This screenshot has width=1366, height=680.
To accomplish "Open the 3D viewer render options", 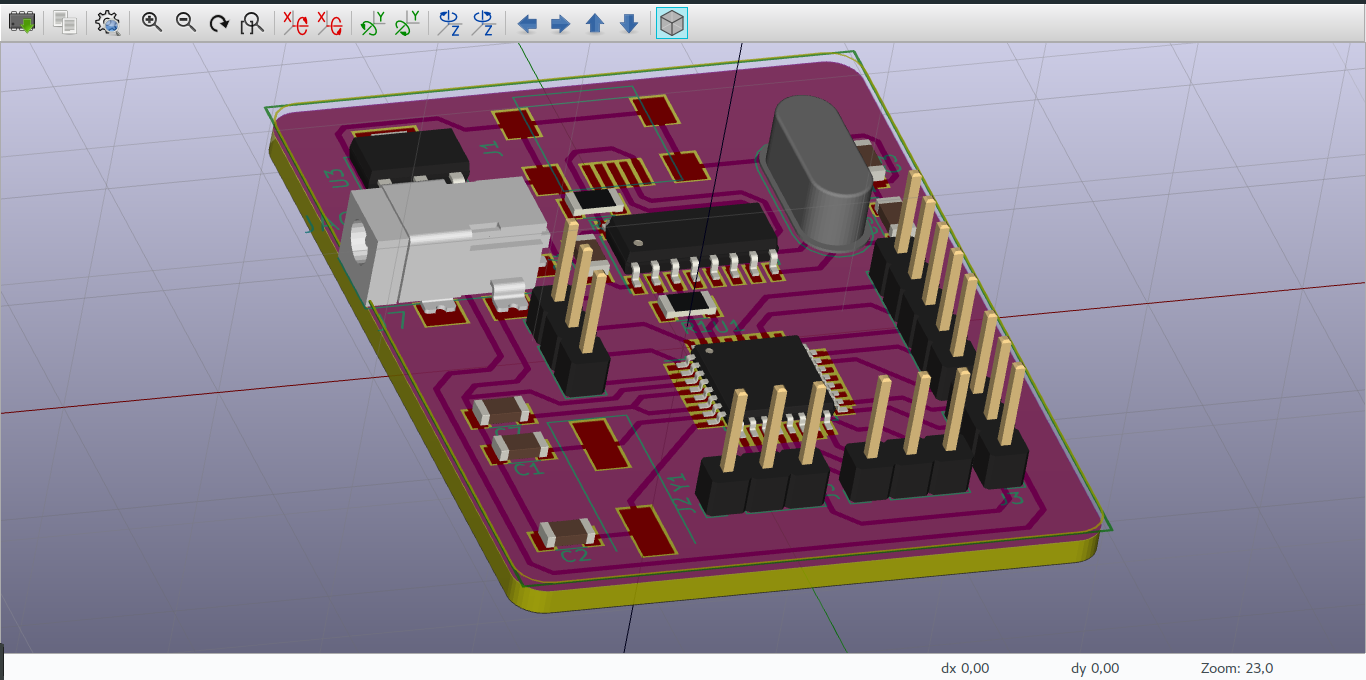I will (107, 22).
